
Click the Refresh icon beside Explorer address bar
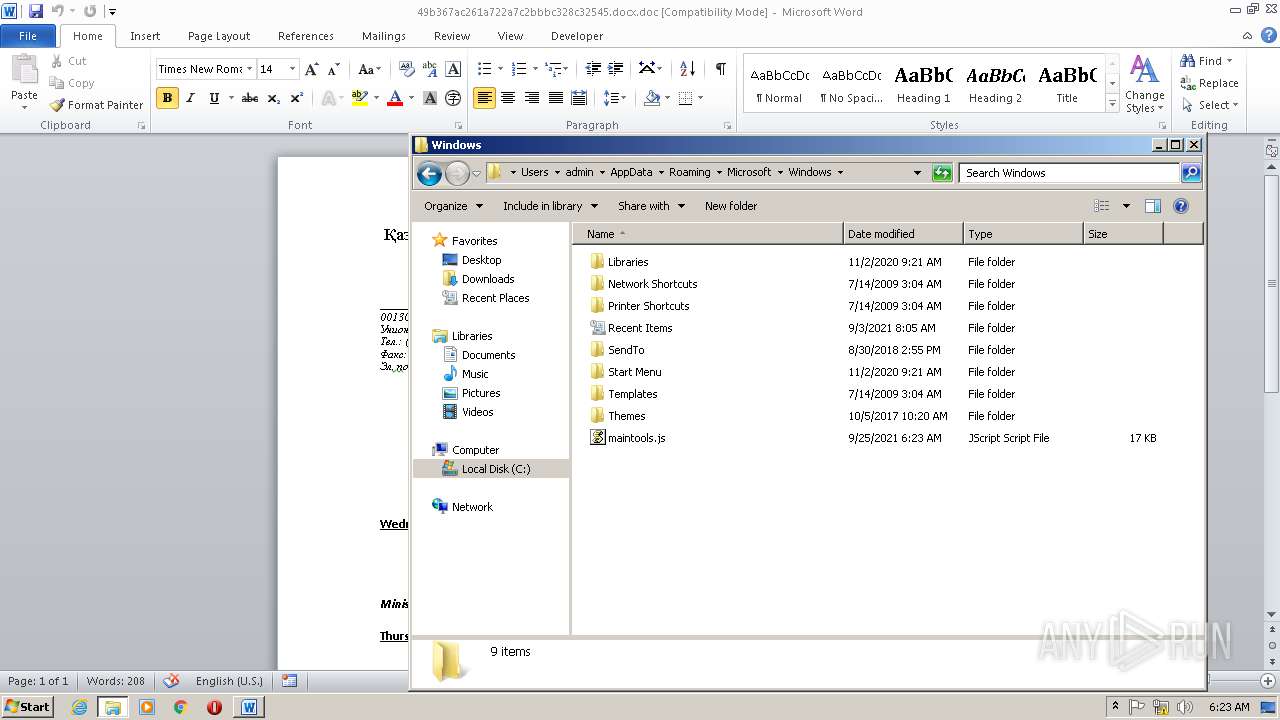[x=942, y=173]
